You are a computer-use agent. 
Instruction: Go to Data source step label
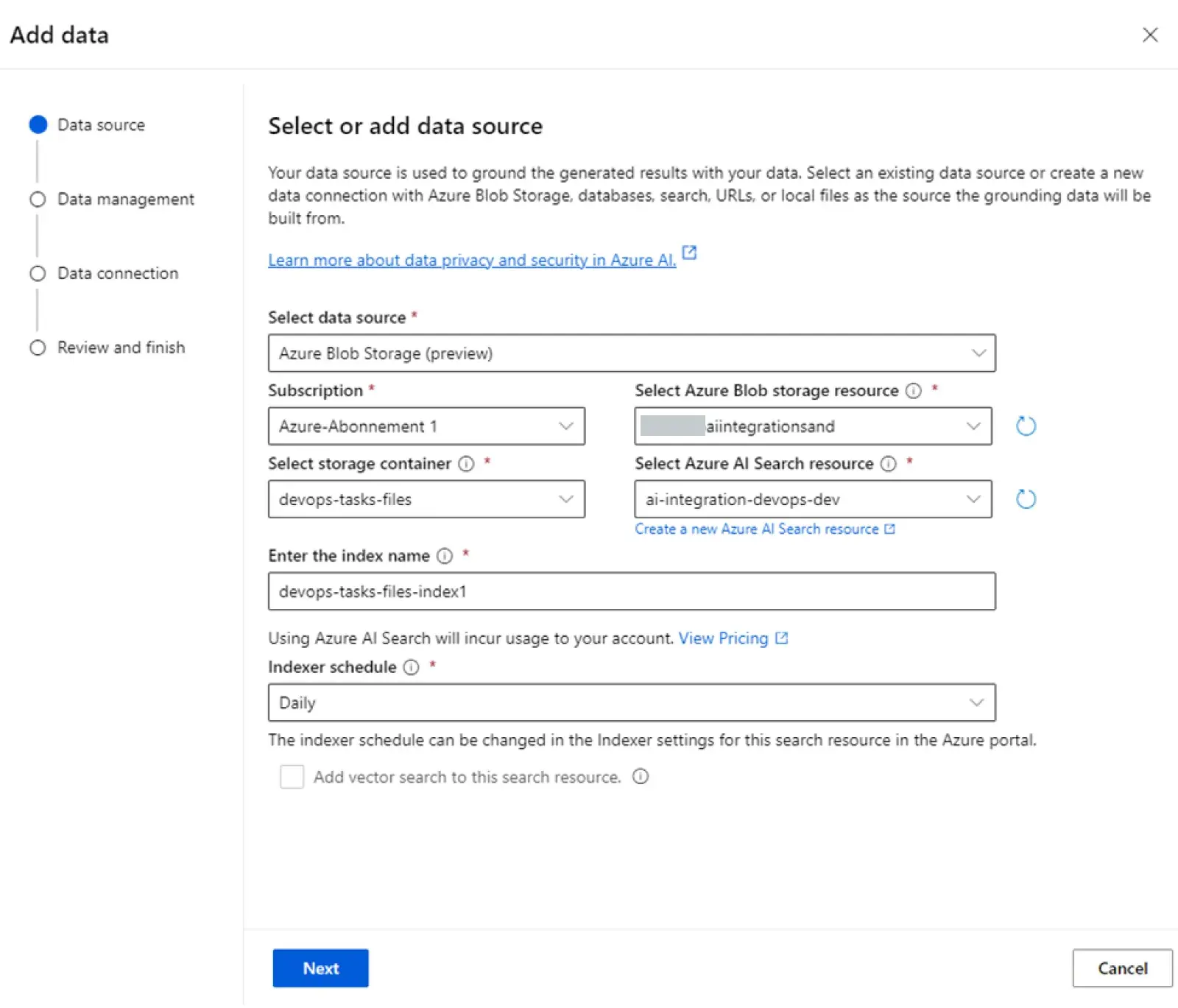[x=102, y=125]
